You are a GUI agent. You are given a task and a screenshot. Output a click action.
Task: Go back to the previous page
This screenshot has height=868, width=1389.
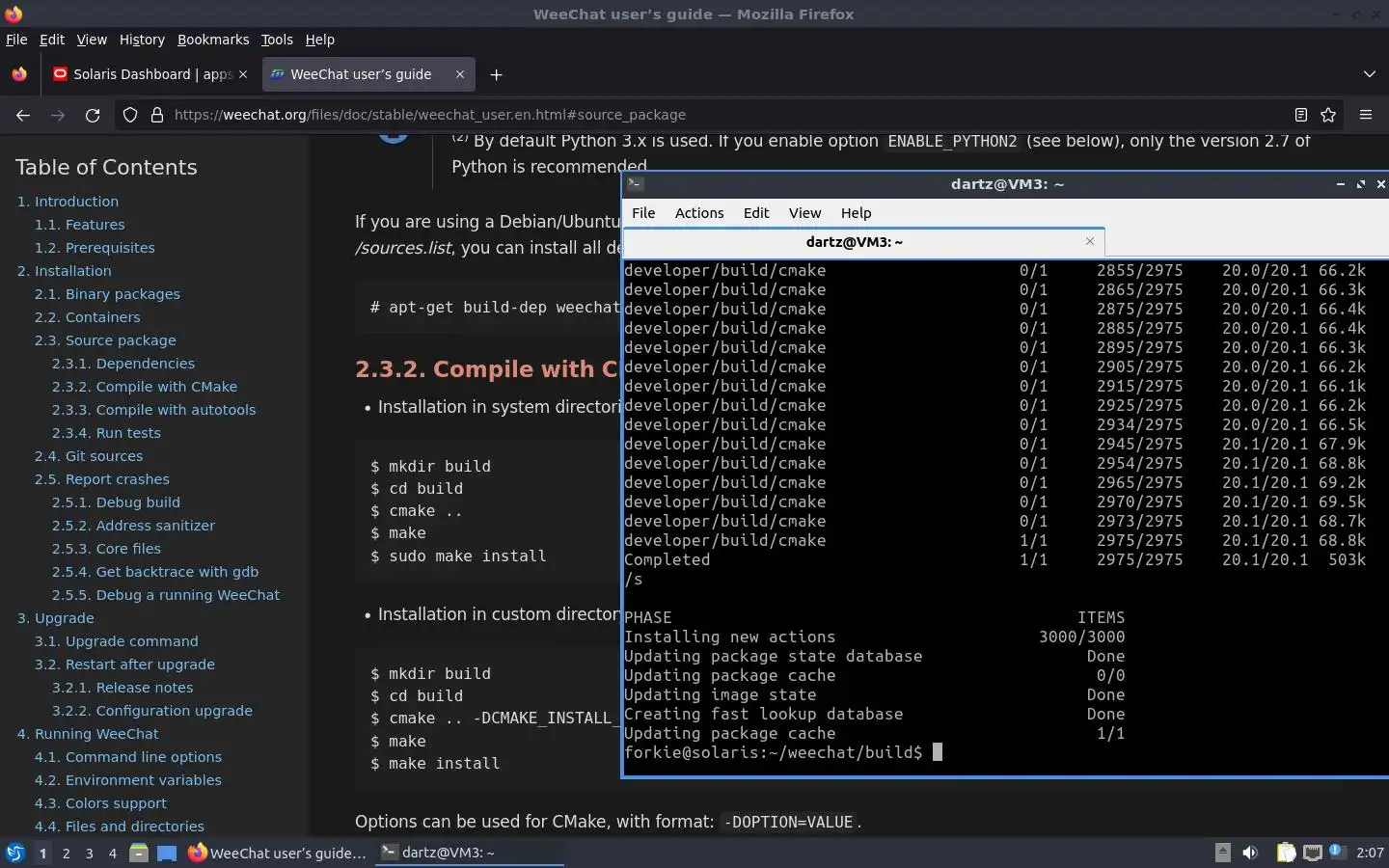click(23, 115)
